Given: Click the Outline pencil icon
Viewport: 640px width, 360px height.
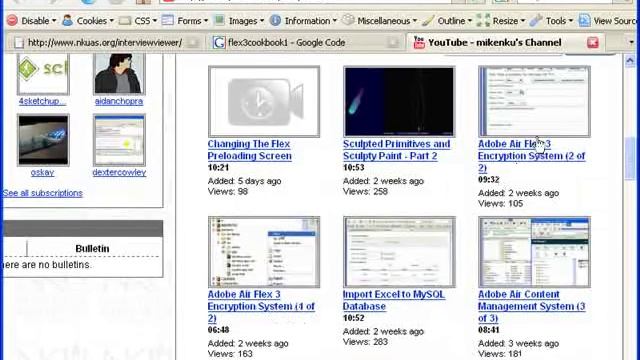Looking at the screenshot, I should 428,20.
